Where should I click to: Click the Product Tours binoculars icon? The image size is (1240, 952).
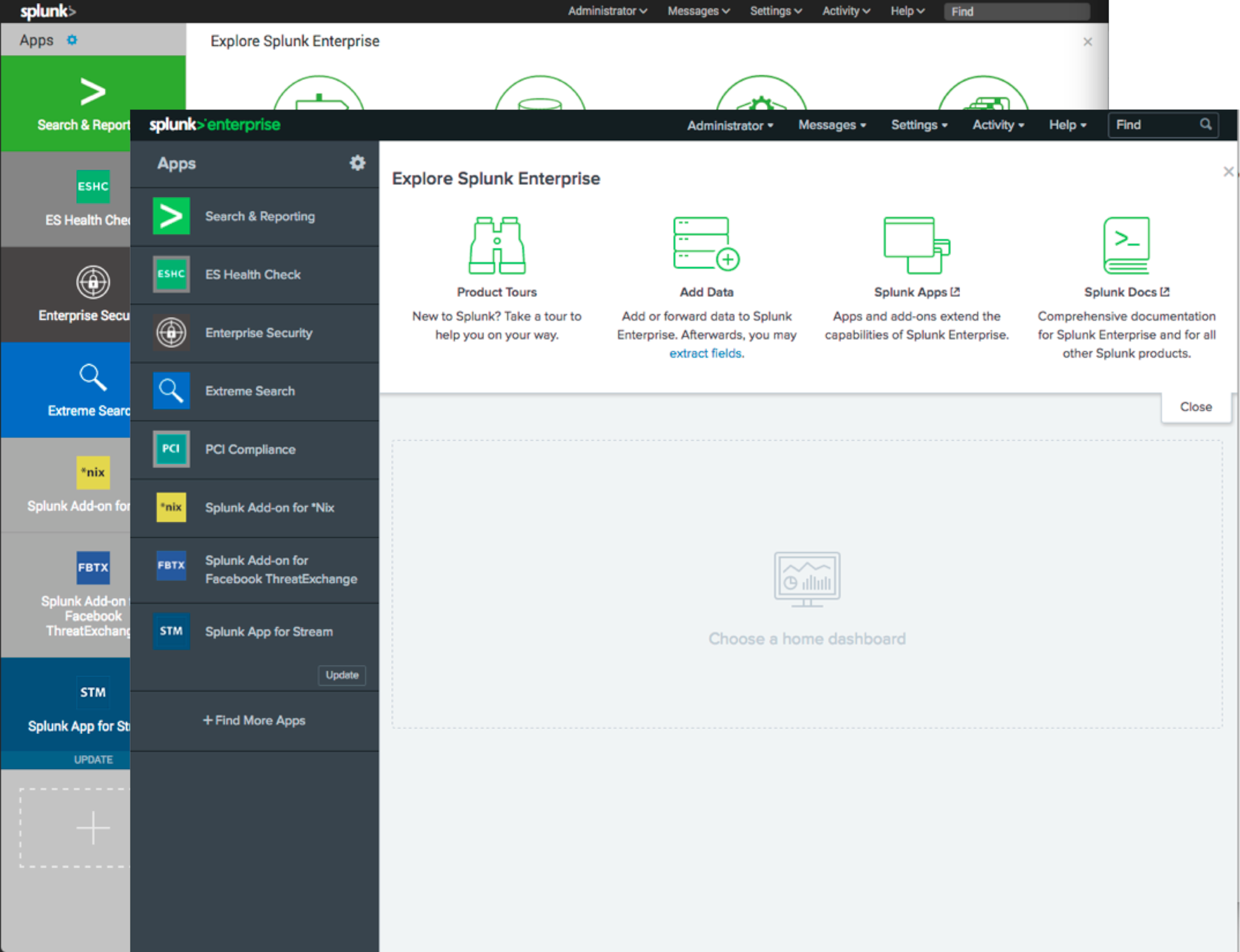pyautogui.click(x=496, y=245)
